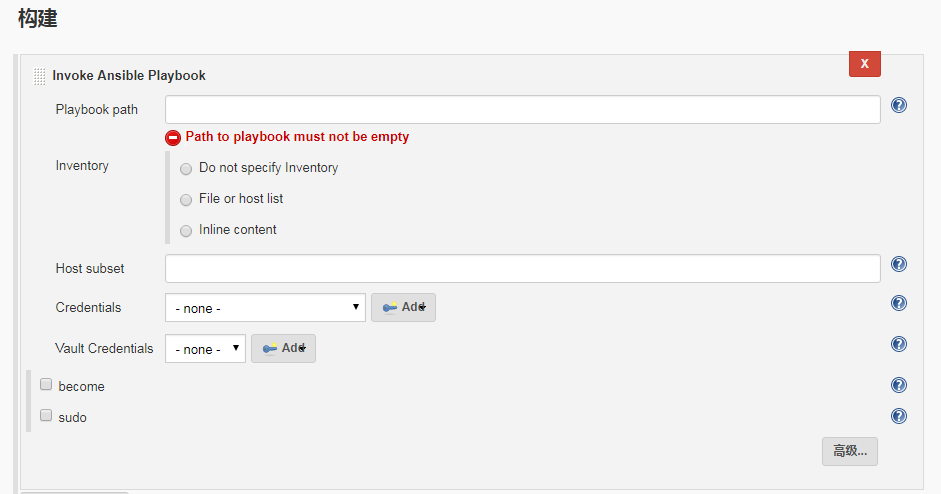Focus the Playbook path input field
This screenshot has width=941, height=494.
coord(523,109)
